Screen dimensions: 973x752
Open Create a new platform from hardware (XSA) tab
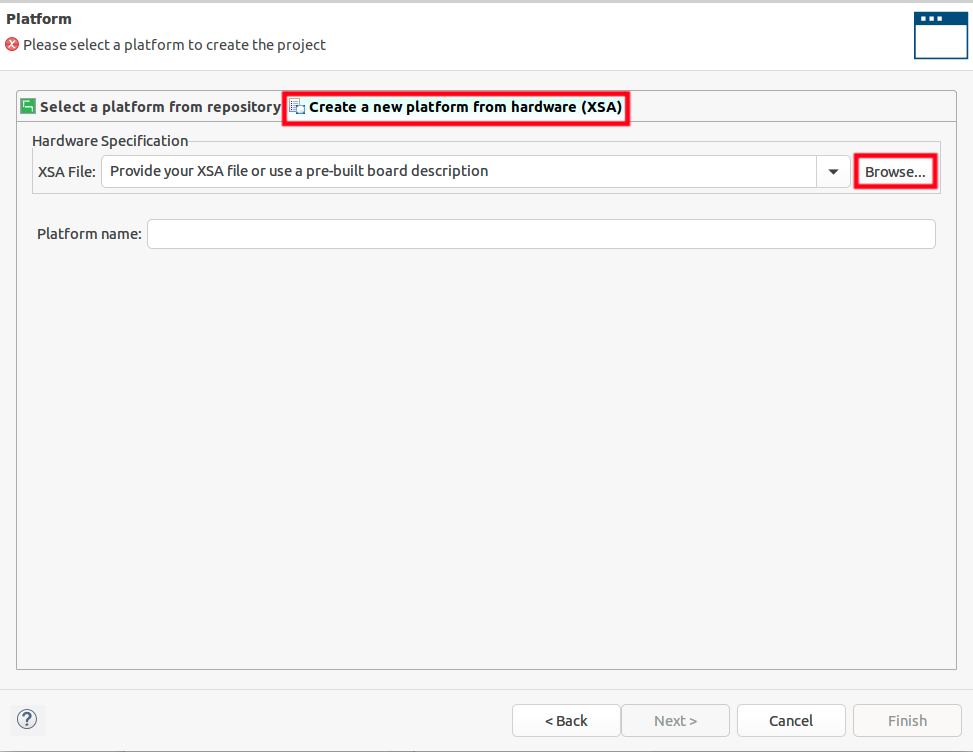pyautogui.click(x=456, y=107)
